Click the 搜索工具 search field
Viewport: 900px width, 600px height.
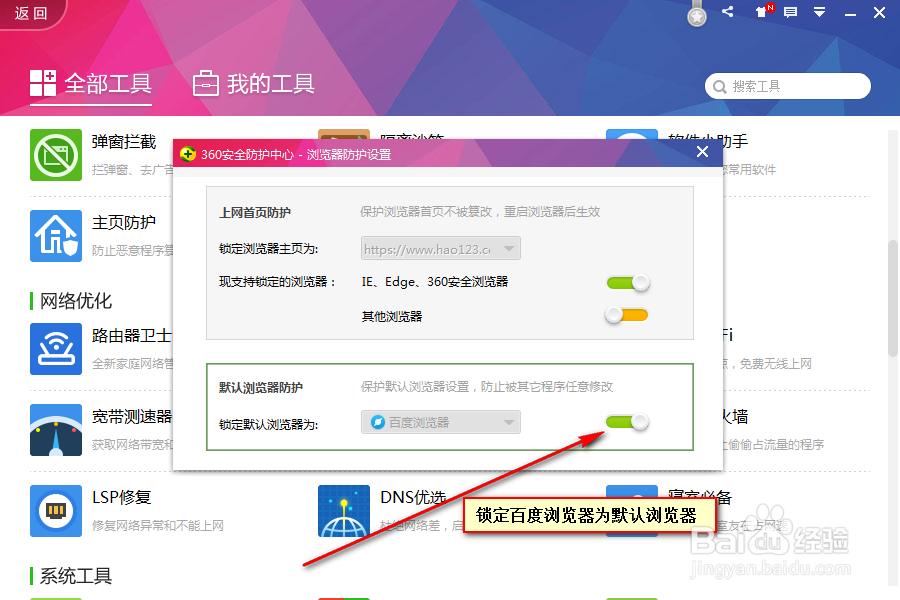[788, 86]
